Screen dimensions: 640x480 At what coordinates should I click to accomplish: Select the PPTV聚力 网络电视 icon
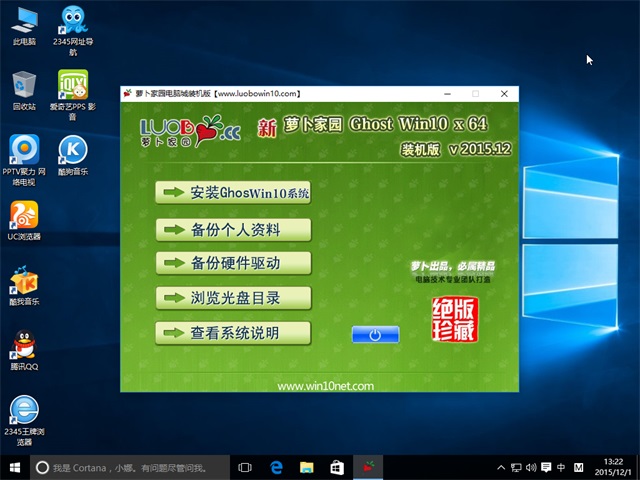point(24,160)
